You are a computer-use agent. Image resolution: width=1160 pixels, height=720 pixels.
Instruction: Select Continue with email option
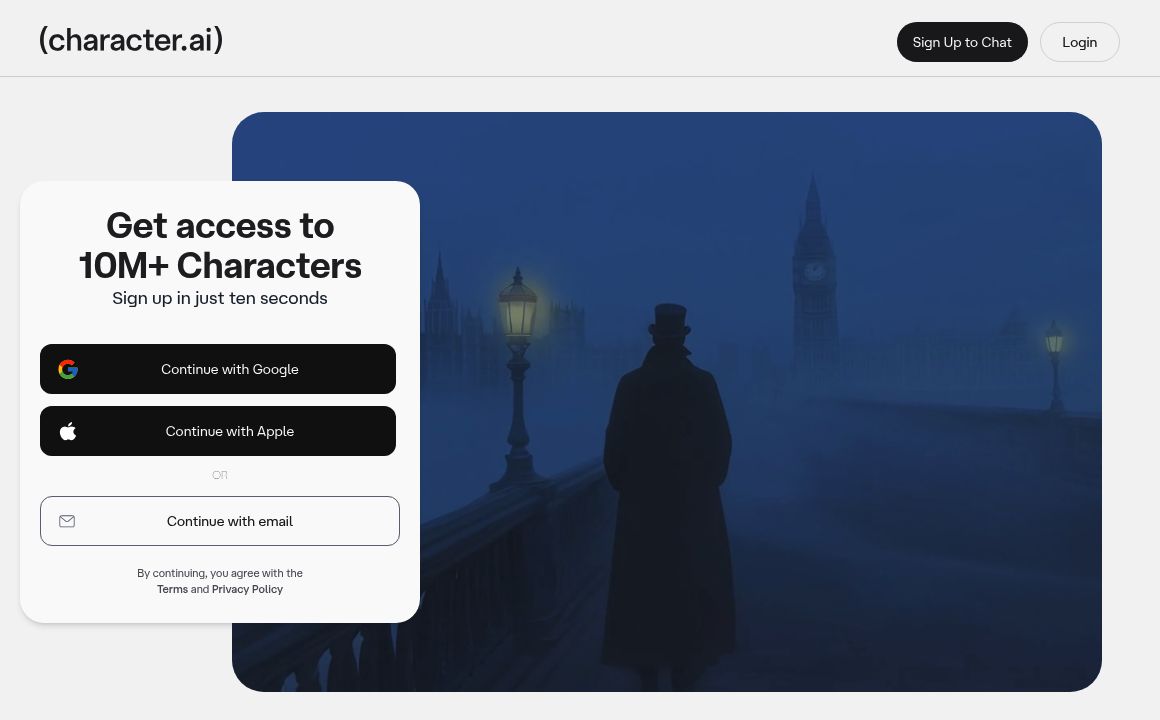point(220,521)
